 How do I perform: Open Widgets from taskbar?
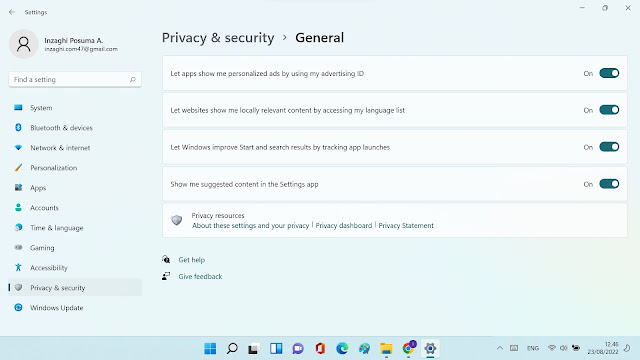(276, 349)
